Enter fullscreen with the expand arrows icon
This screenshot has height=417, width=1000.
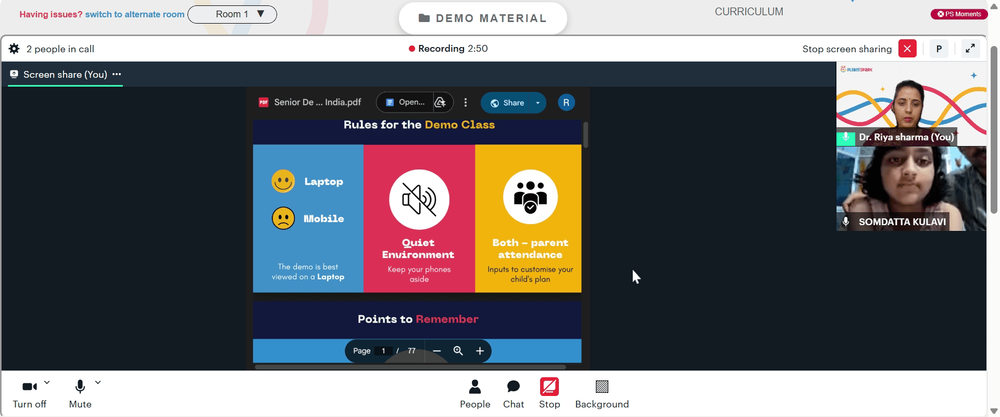970,48
